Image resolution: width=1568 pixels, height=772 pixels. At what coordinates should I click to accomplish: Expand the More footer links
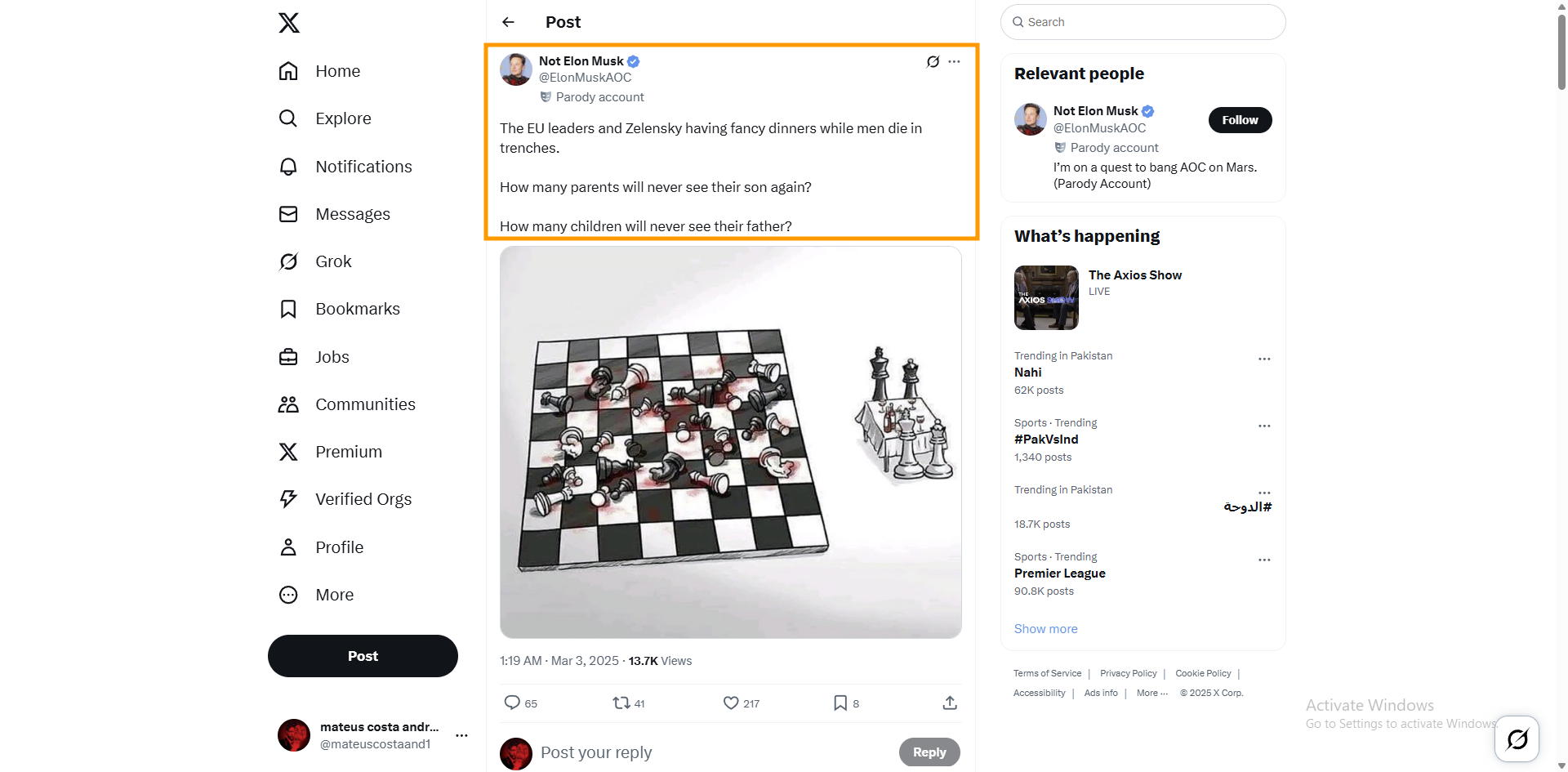[1151, 693]
